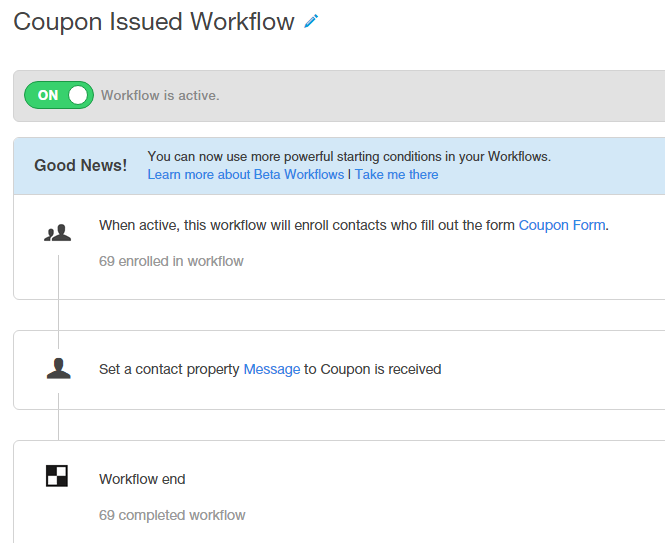Select the Coupon Issued Workflow title

tap(154, 22)
